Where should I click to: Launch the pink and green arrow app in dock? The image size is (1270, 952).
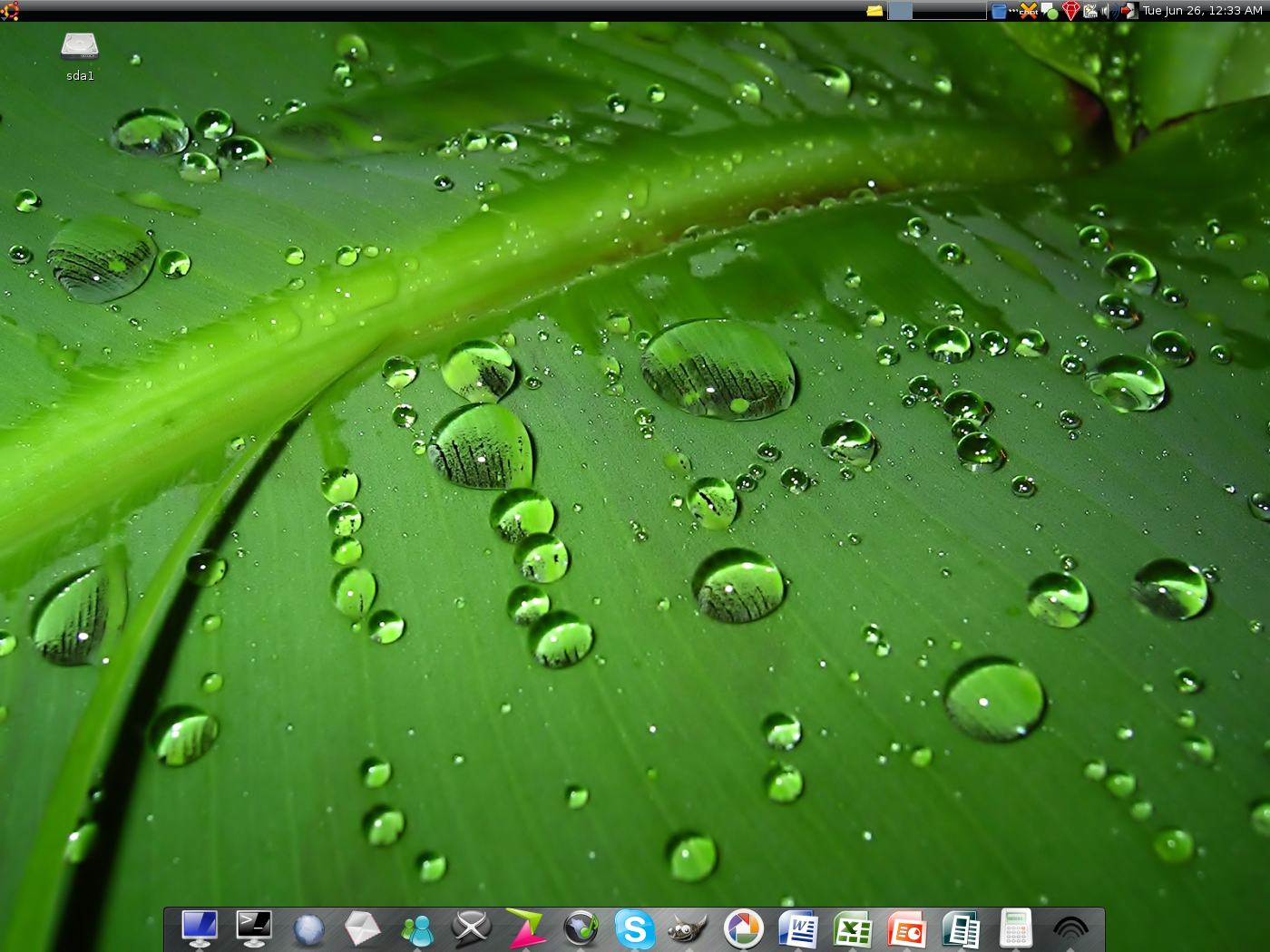click(526, 928)
